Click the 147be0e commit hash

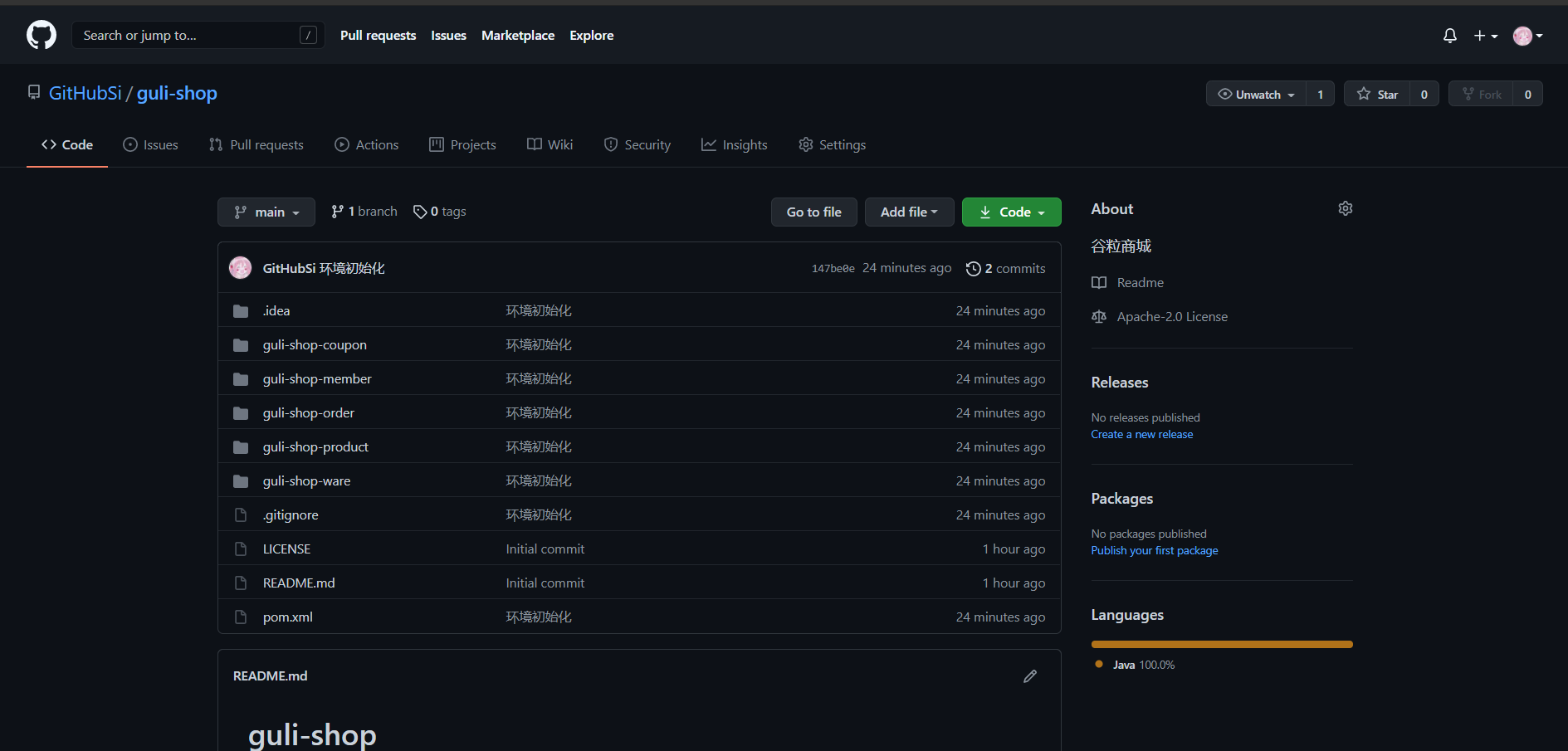coord(833,269)
